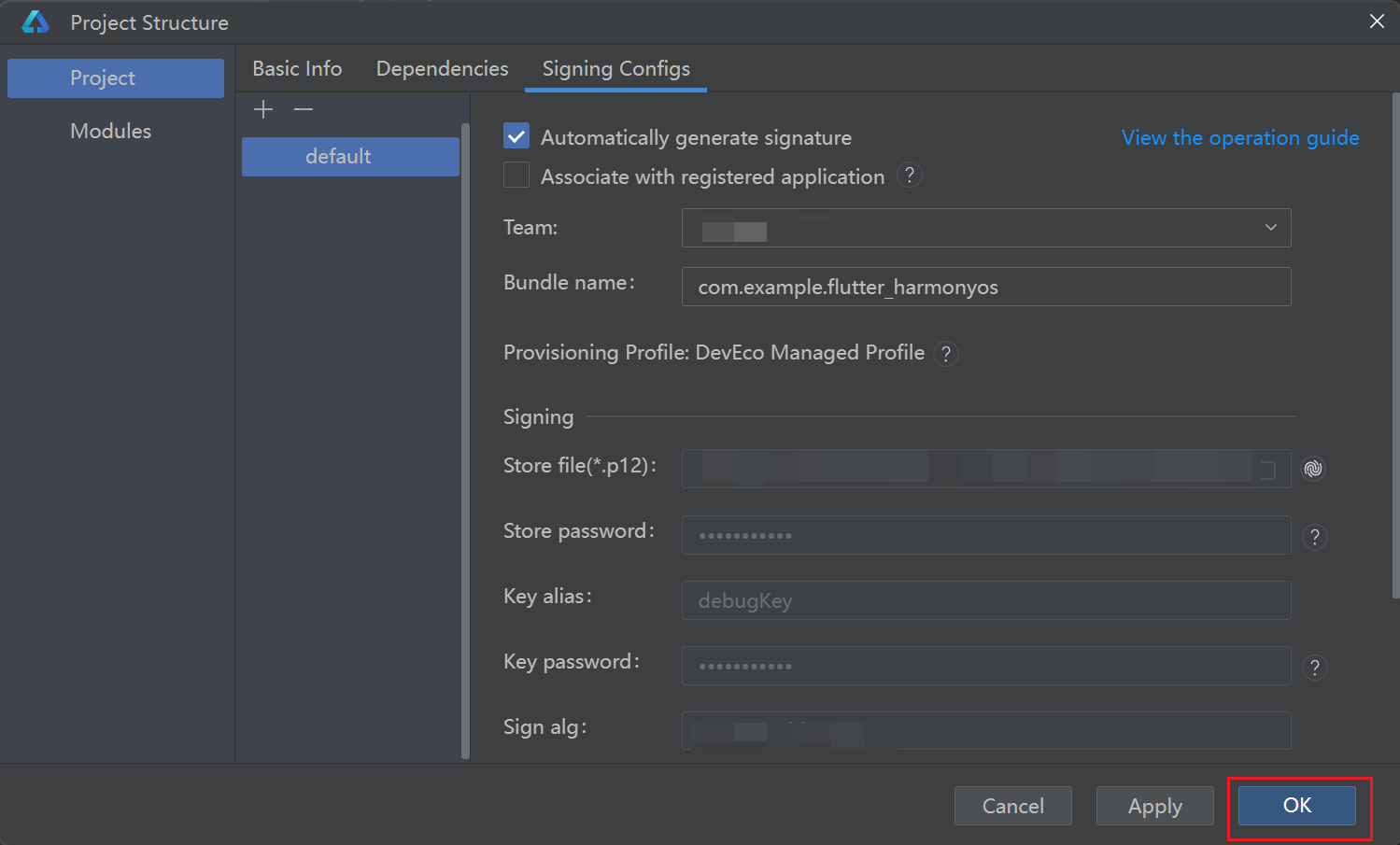The image size is (1400, 845).
Task: Open the View the operation guide link
Action: pyautogui.click(x=1239, y=138)
